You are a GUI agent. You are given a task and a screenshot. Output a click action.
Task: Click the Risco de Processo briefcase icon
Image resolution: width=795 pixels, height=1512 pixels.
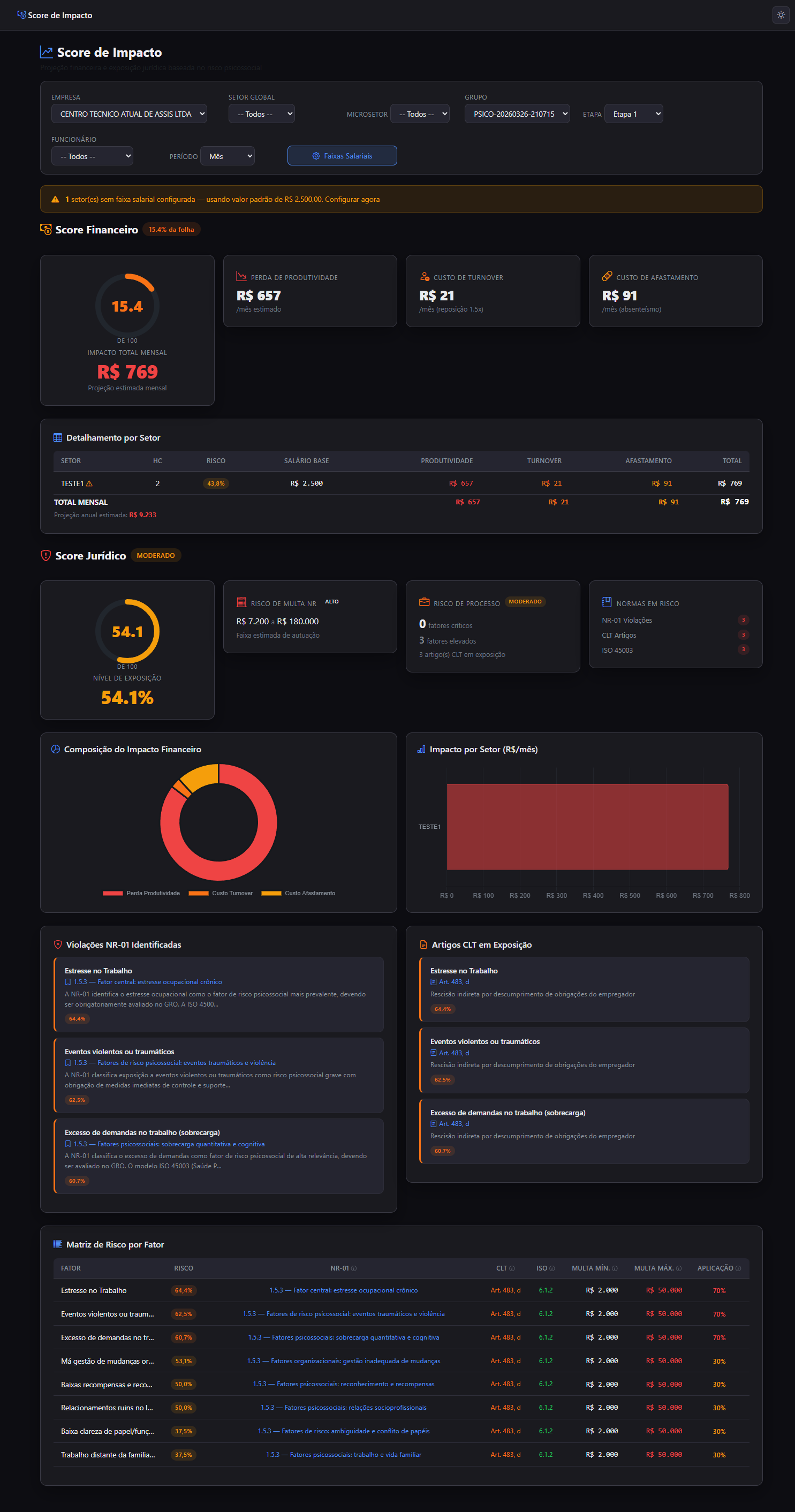tap(424, 602)
